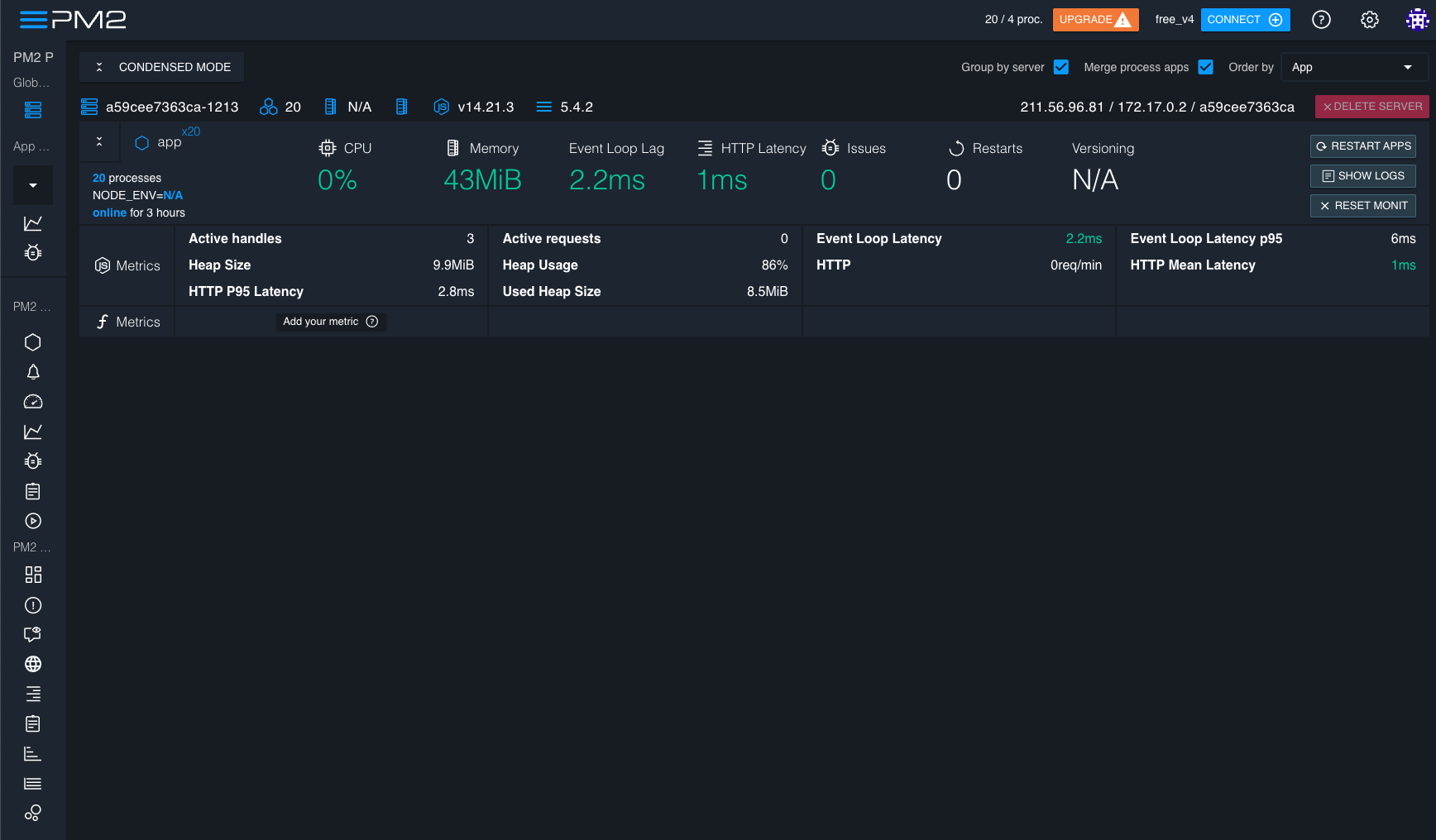Click Add your metric help link
1436x840 pixels.
(331, 322)
